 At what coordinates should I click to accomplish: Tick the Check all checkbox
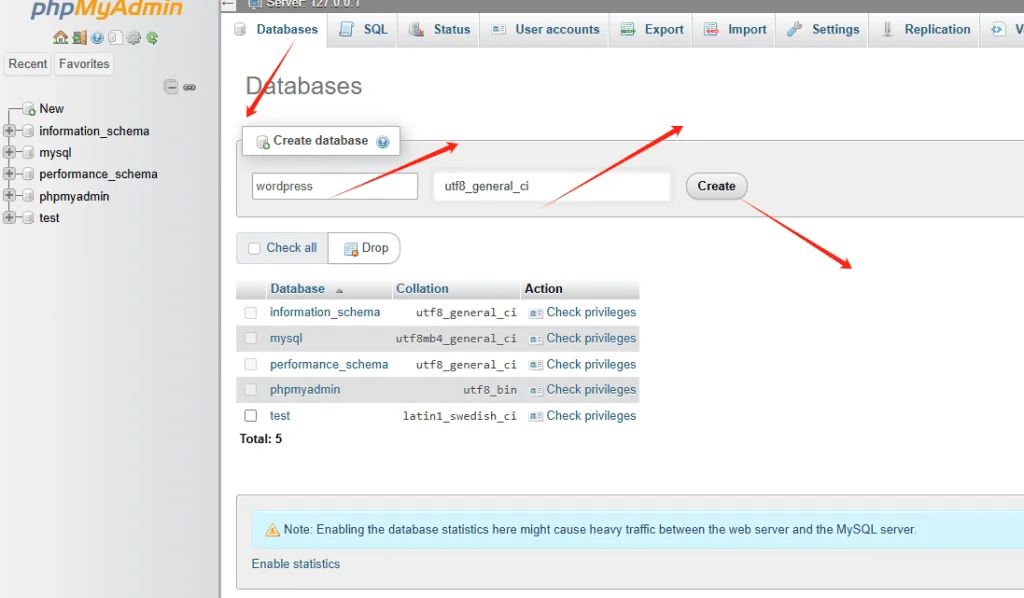254,248
